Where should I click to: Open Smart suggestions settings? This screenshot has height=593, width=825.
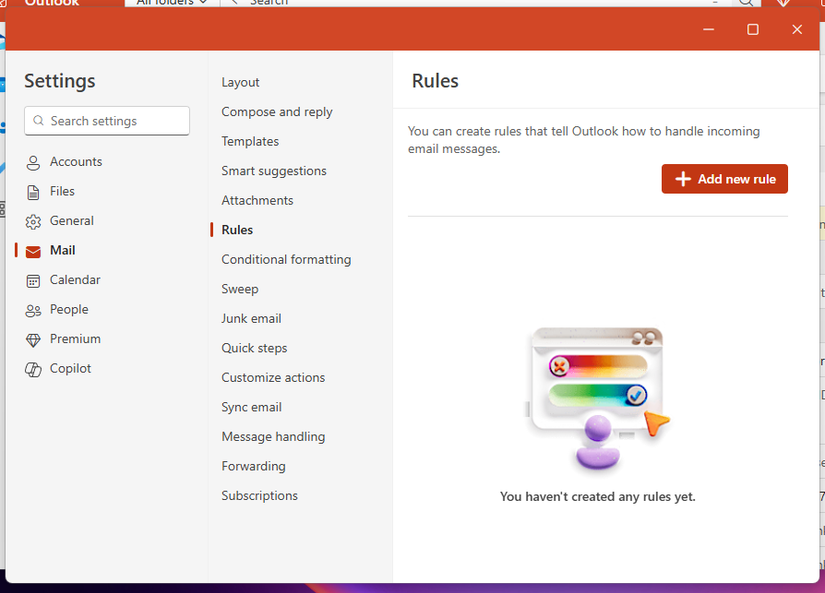(x=274, y=170)
